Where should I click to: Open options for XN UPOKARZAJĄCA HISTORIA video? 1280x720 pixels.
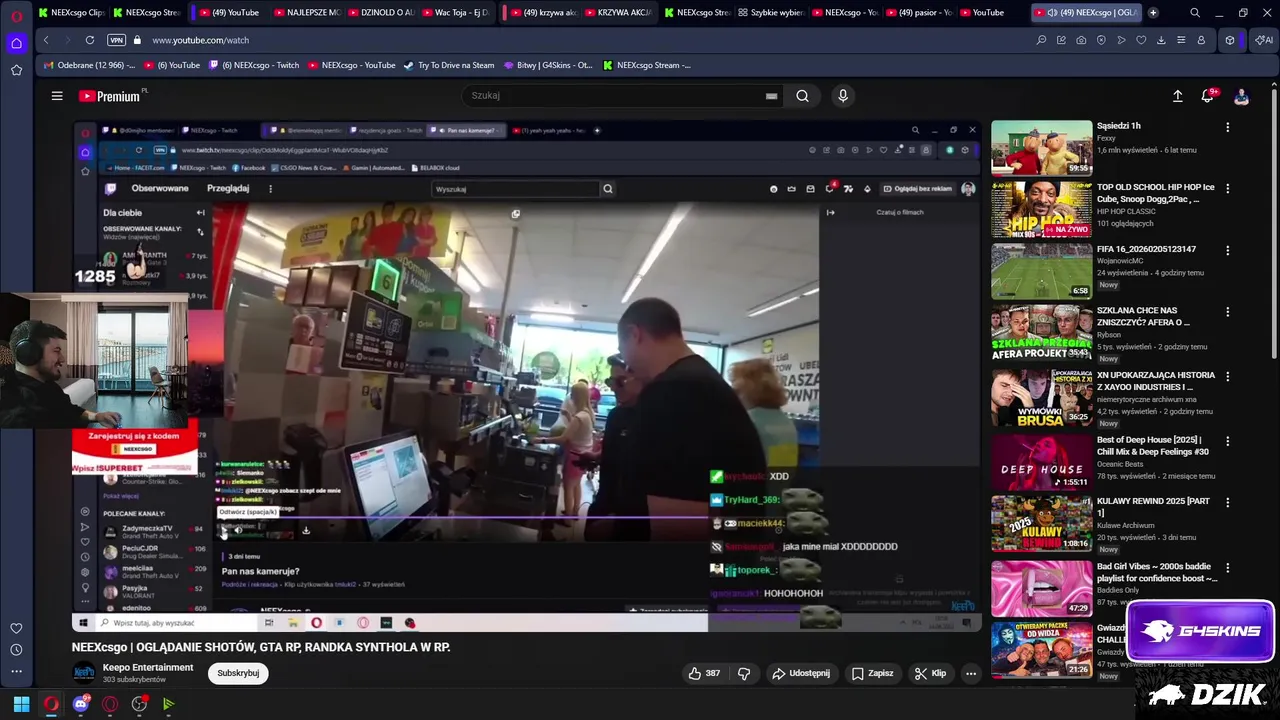click(1228, 377)
